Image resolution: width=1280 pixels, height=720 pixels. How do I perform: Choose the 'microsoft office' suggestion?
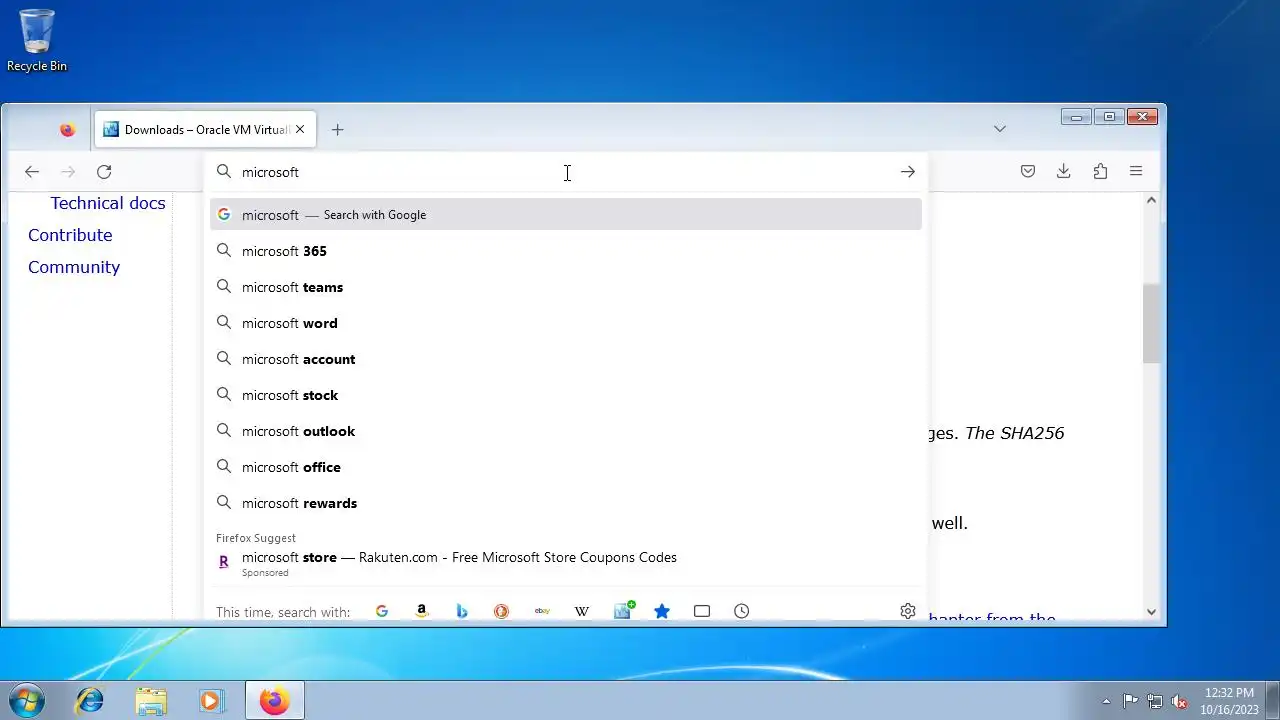[x=566, y=467]
